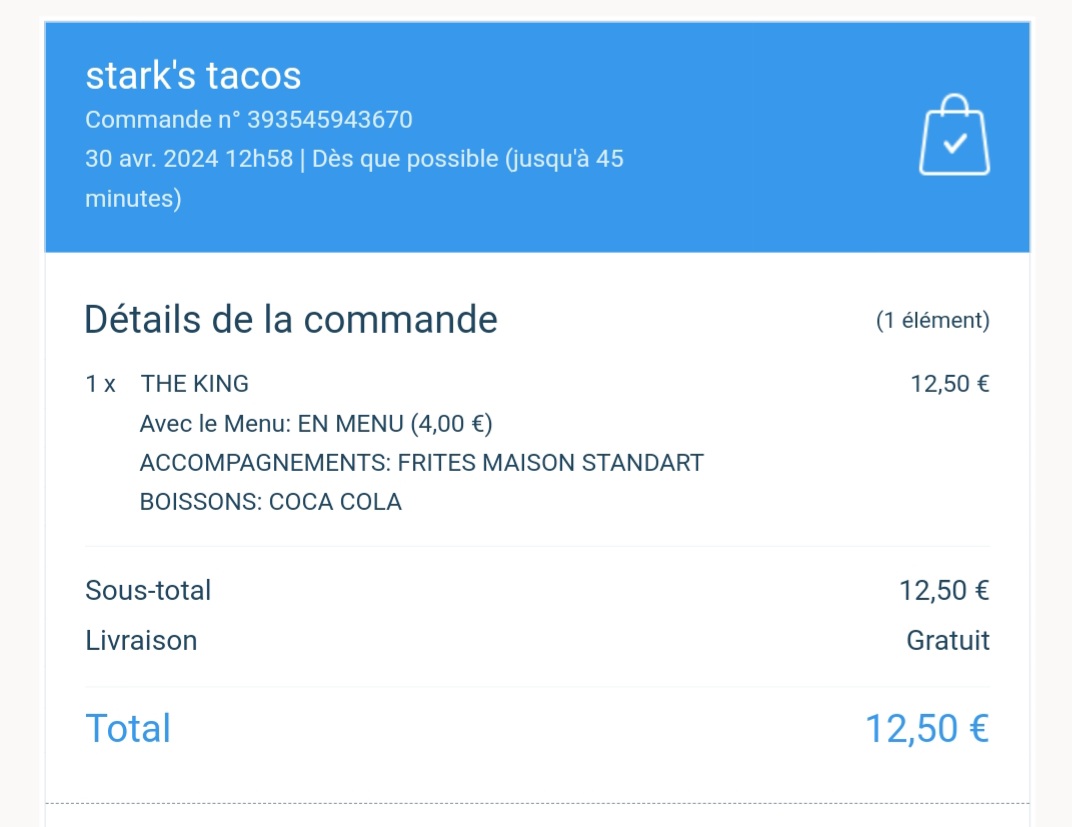Click the shopping bag checkmark icon
Image resolution: width=1072 pixels, height=827 pixels.
tap(954, 136)
